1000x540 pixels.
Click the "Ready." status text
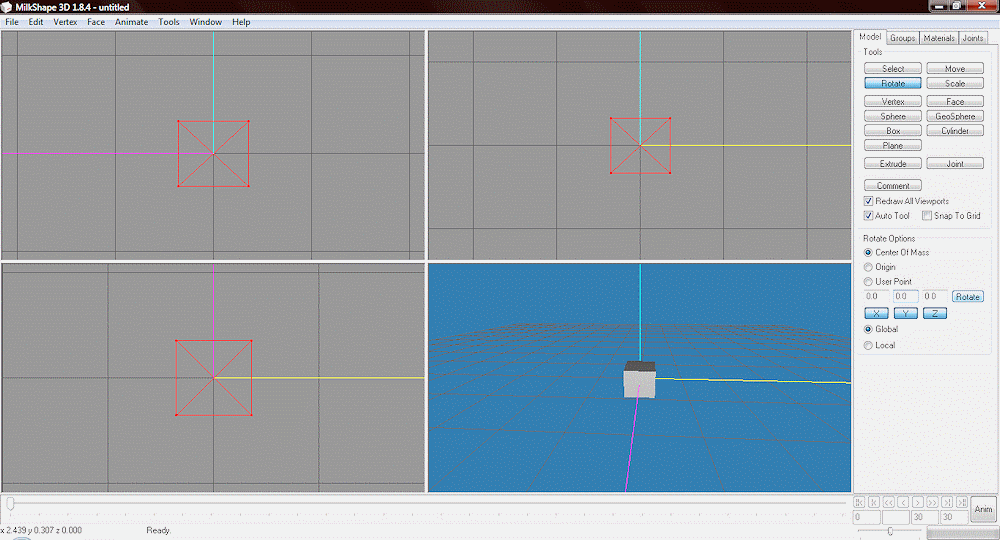(158, 530)
